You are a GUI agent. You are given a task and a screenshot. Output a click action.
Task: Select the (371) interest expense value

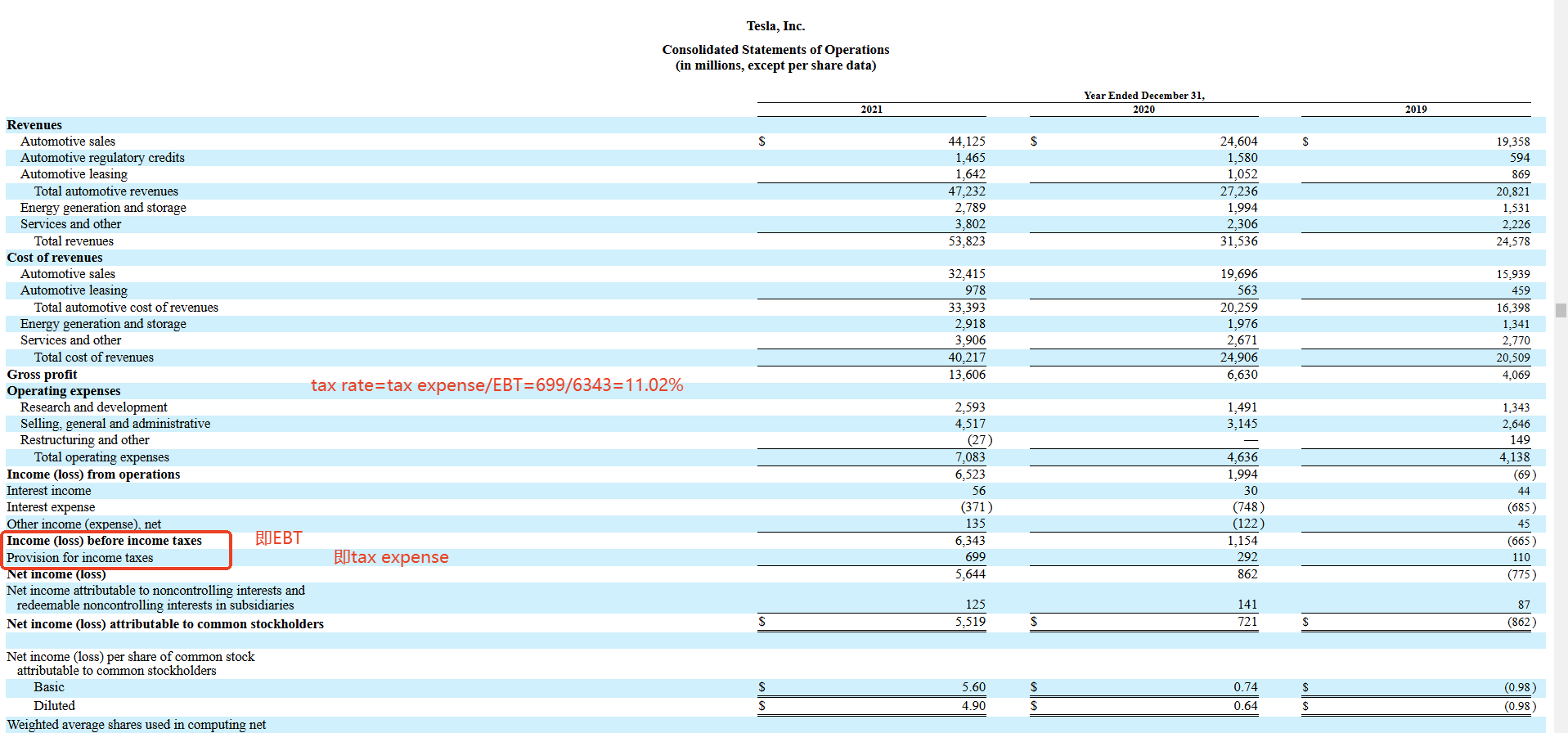[977, 507]
